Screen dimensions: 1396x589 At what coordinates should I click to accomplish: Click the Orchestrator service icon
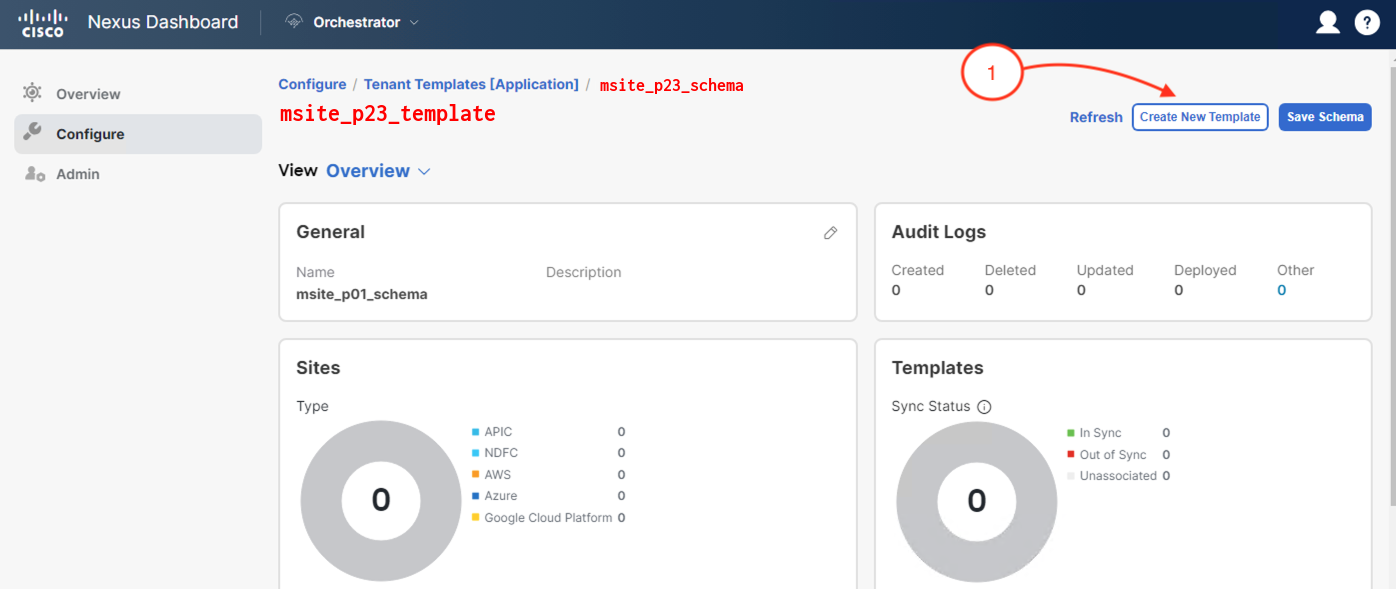[294, 22]
